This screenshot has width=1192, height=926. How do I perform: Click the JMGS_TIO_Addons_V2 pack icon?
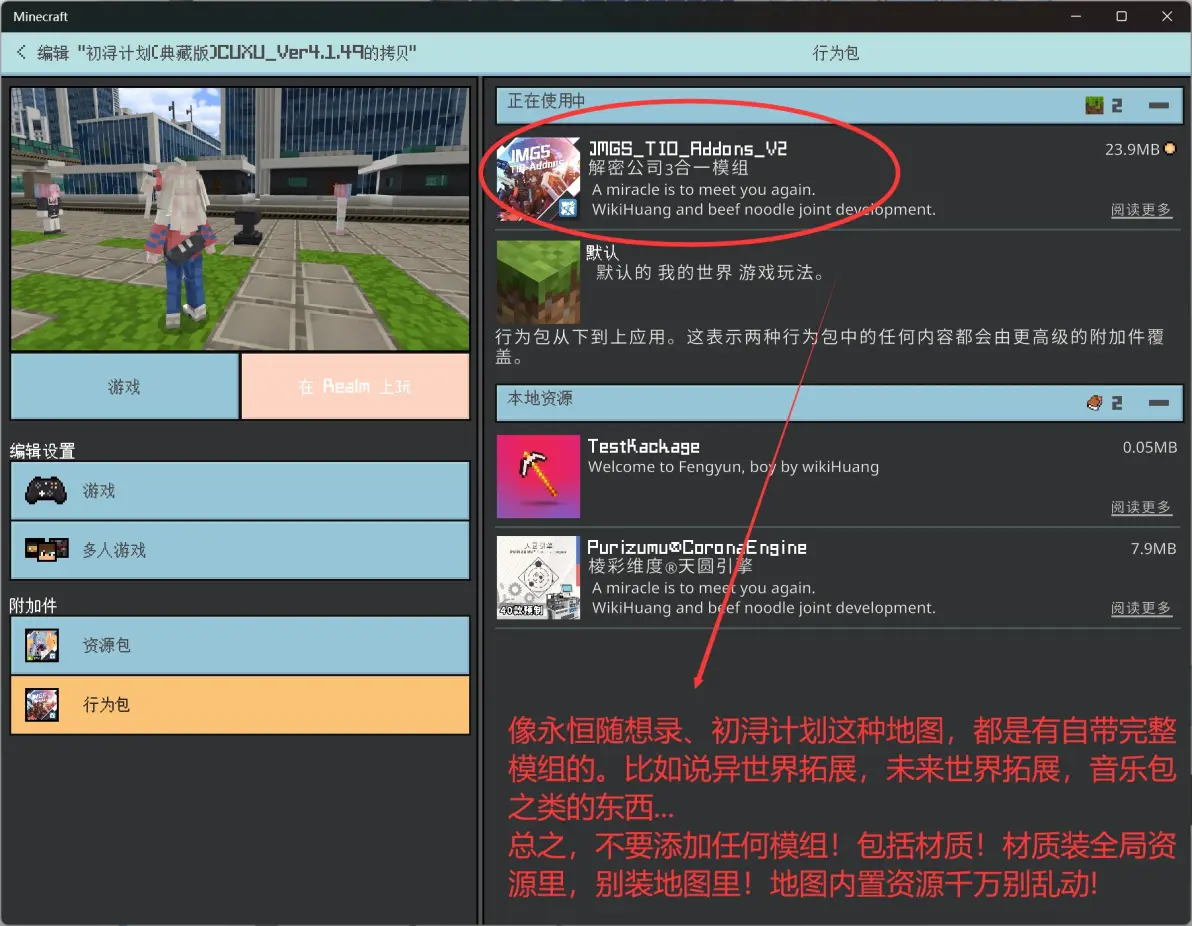pyautogui.click(x=538, y=179)
